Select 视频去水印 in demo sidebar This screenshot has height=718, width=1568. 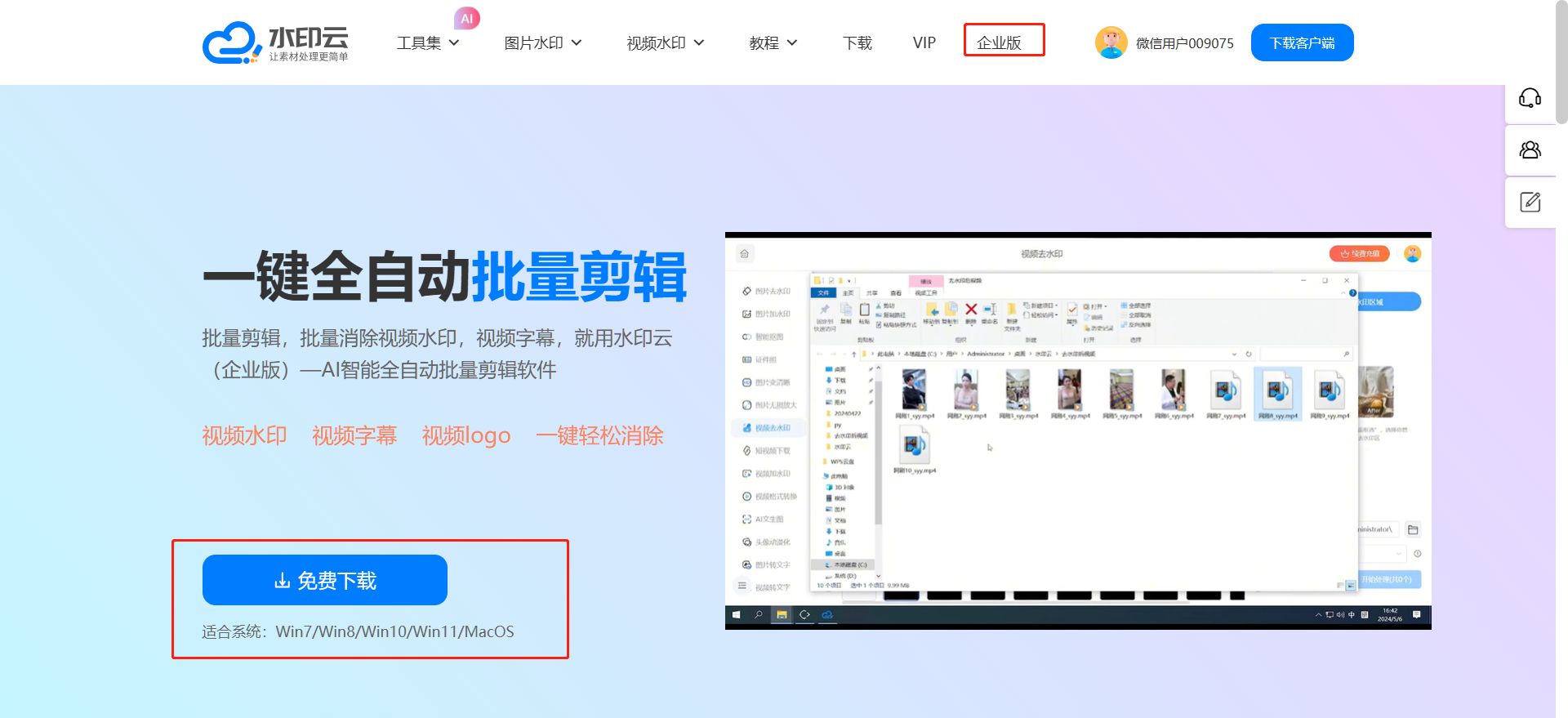[767, 428]
